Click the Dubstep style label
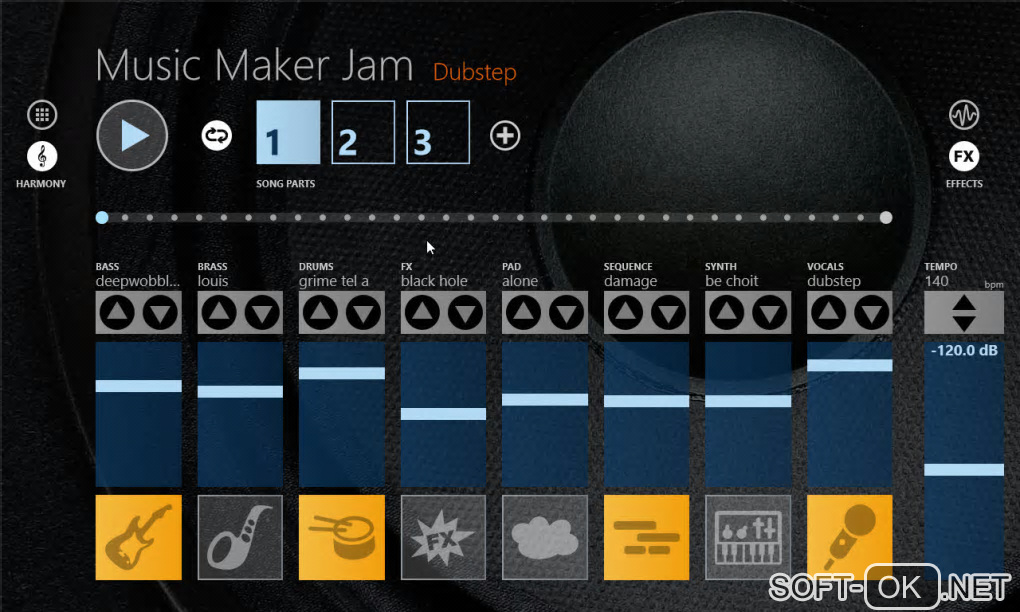 [474, 72]
